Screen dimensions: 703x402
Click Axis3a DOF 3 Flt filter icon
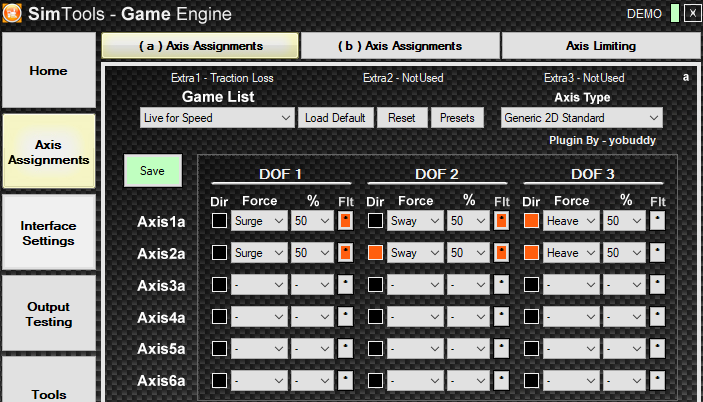pos(657,284)
